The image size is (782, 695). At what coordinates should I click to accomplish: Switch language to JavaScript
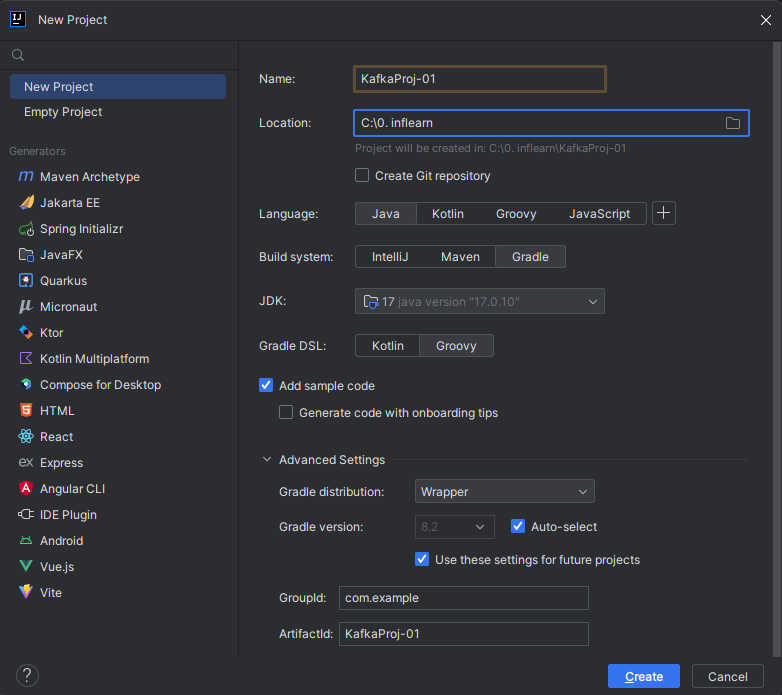[599, 213]
